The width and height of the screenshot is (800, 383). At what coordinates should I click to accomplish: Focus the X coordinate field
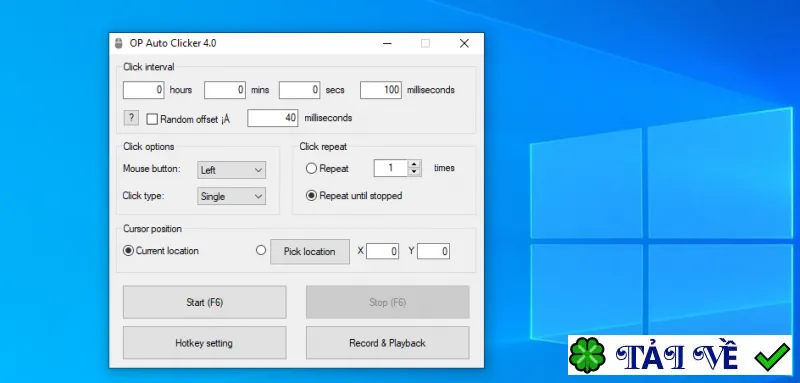click(382, 251)
